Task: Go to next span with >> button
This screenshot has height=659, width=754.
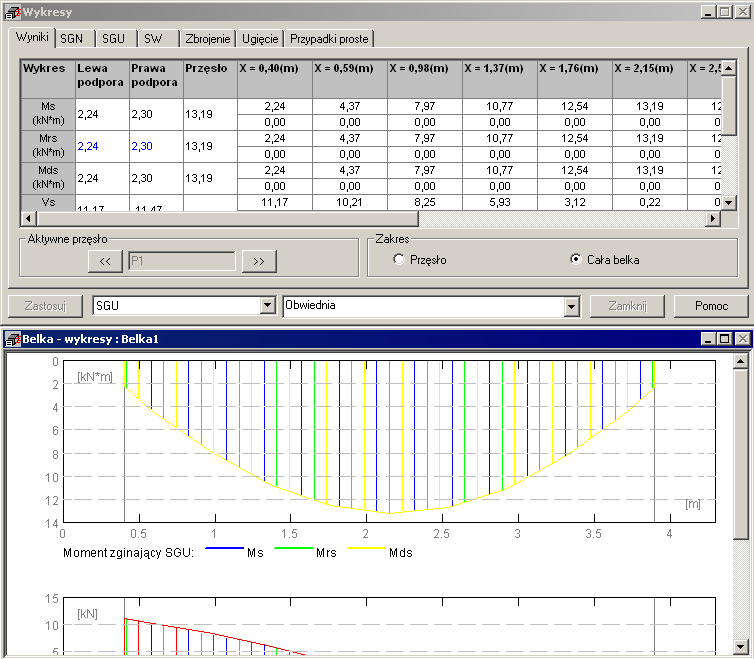Action: pyautogui.click(x=259, y=261)
